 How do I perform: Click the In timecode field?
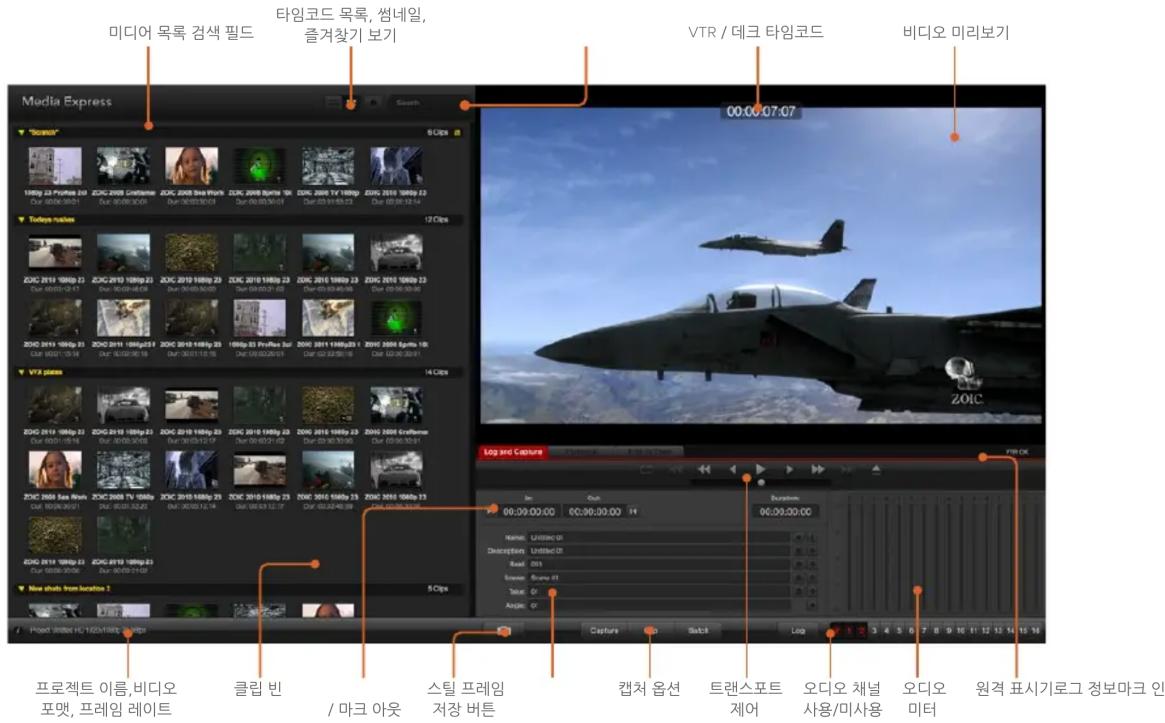529,511
